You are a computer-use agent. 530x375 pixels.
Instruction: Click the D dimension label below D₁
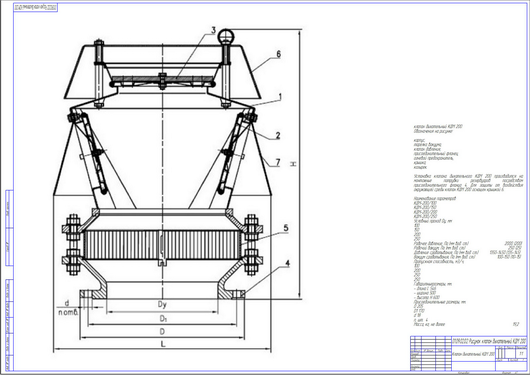click(x=162, y=331)
